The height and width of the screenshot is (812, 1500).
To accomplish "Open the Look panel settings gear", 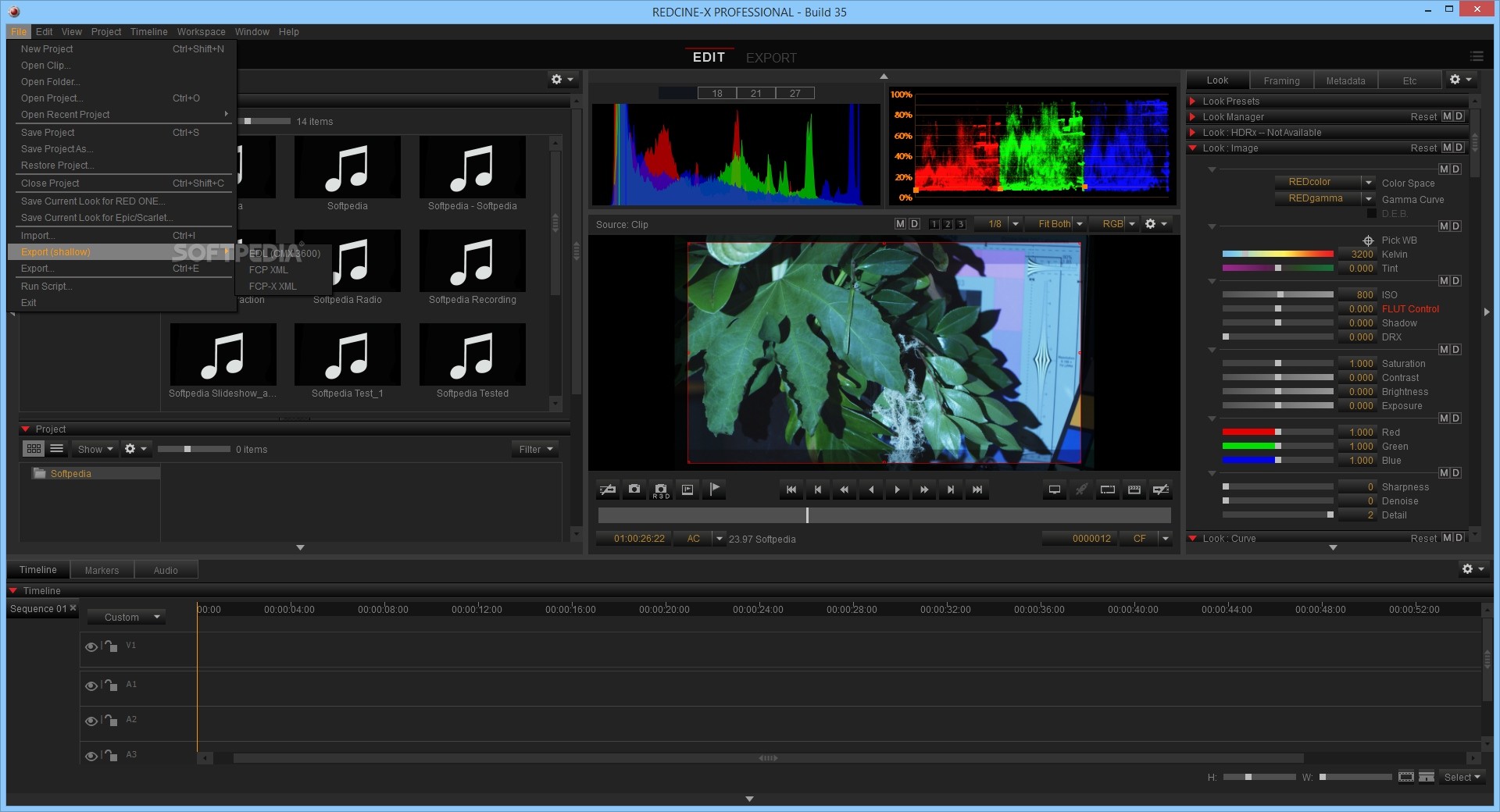I will (x=1459, y=80).
